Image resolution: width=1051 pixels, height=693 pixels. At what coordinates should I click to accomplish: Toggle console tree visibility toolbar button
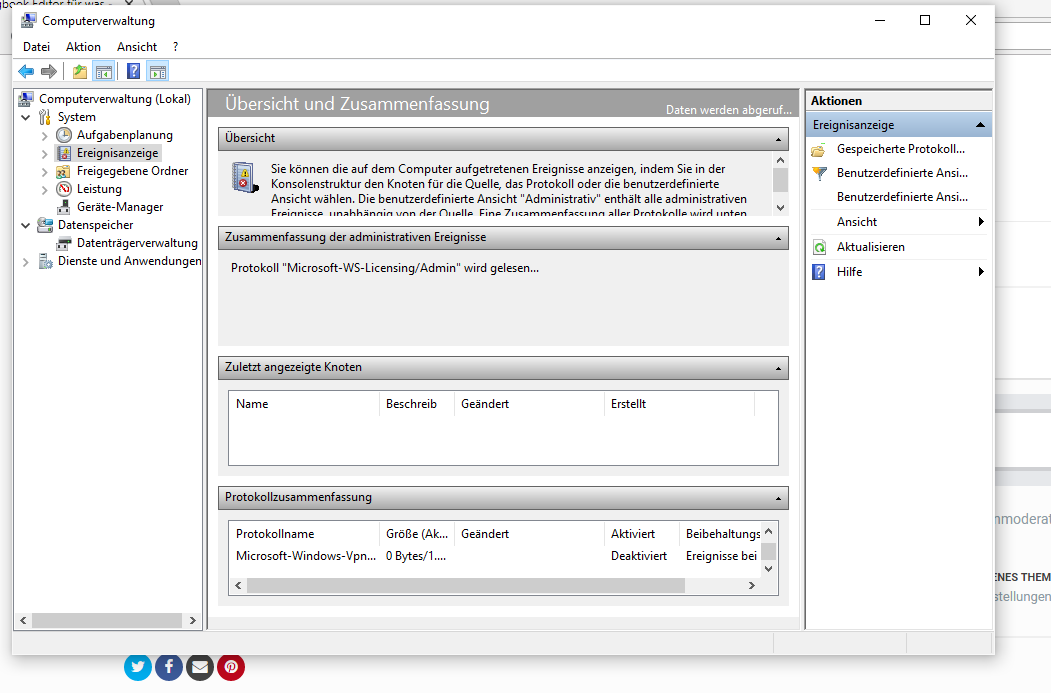pos(103,71)
